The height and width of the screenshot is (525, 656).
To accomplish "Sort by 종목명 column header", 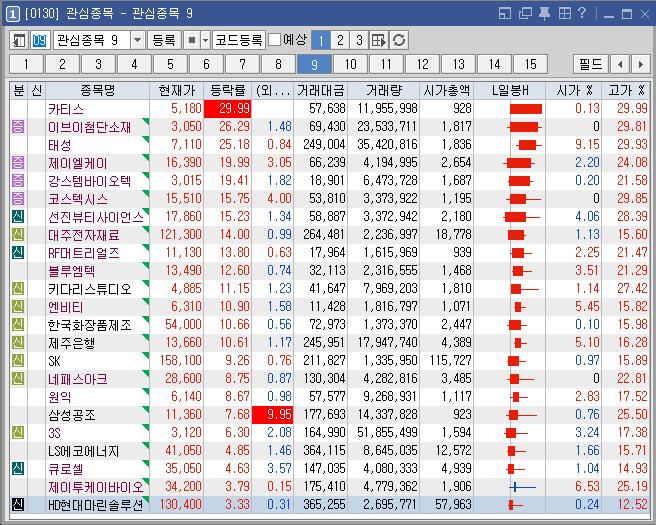I will click(x=97, y=90).
